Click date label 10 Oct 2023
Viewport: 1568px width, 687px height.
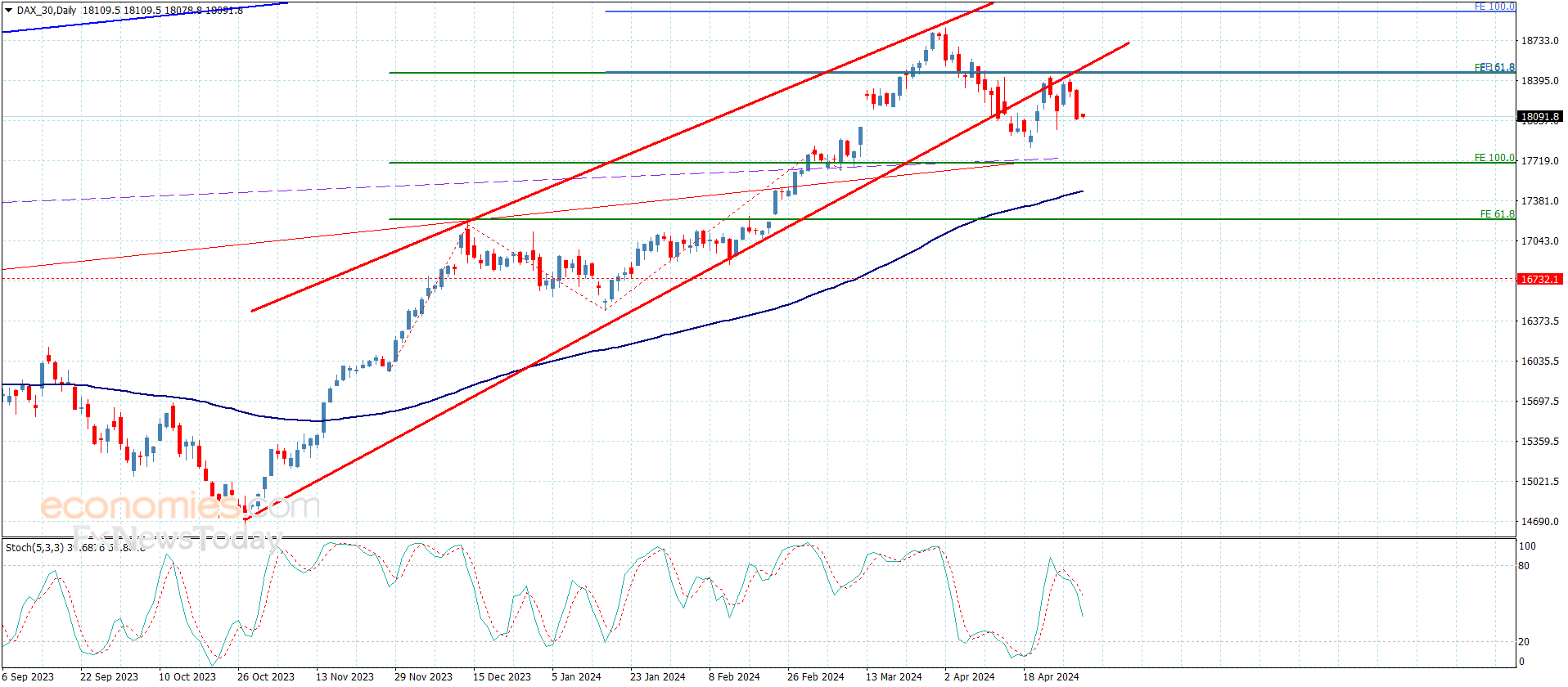[187, 676]
